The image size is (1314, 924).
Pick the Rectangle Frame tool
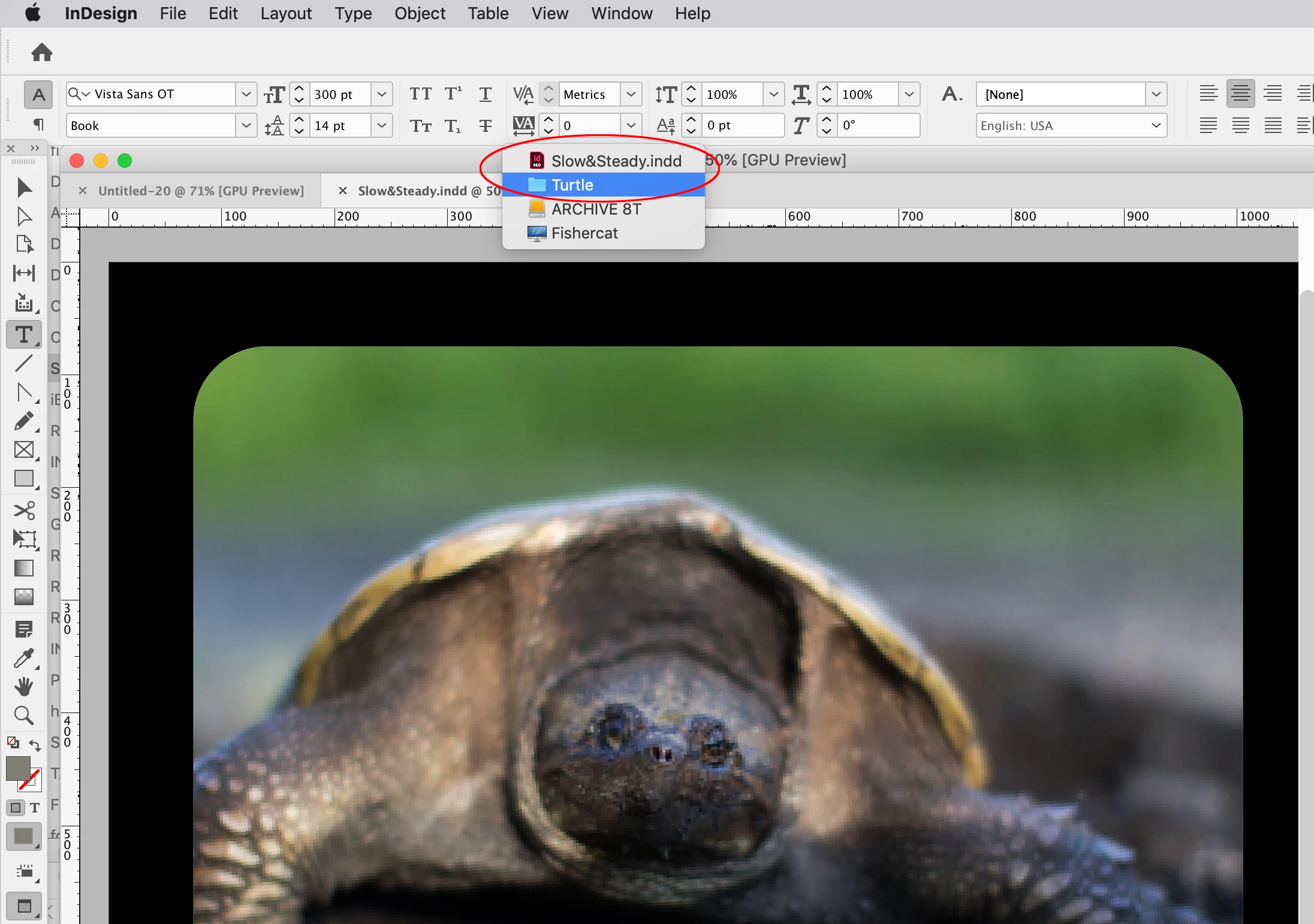(x=23, y=450)
